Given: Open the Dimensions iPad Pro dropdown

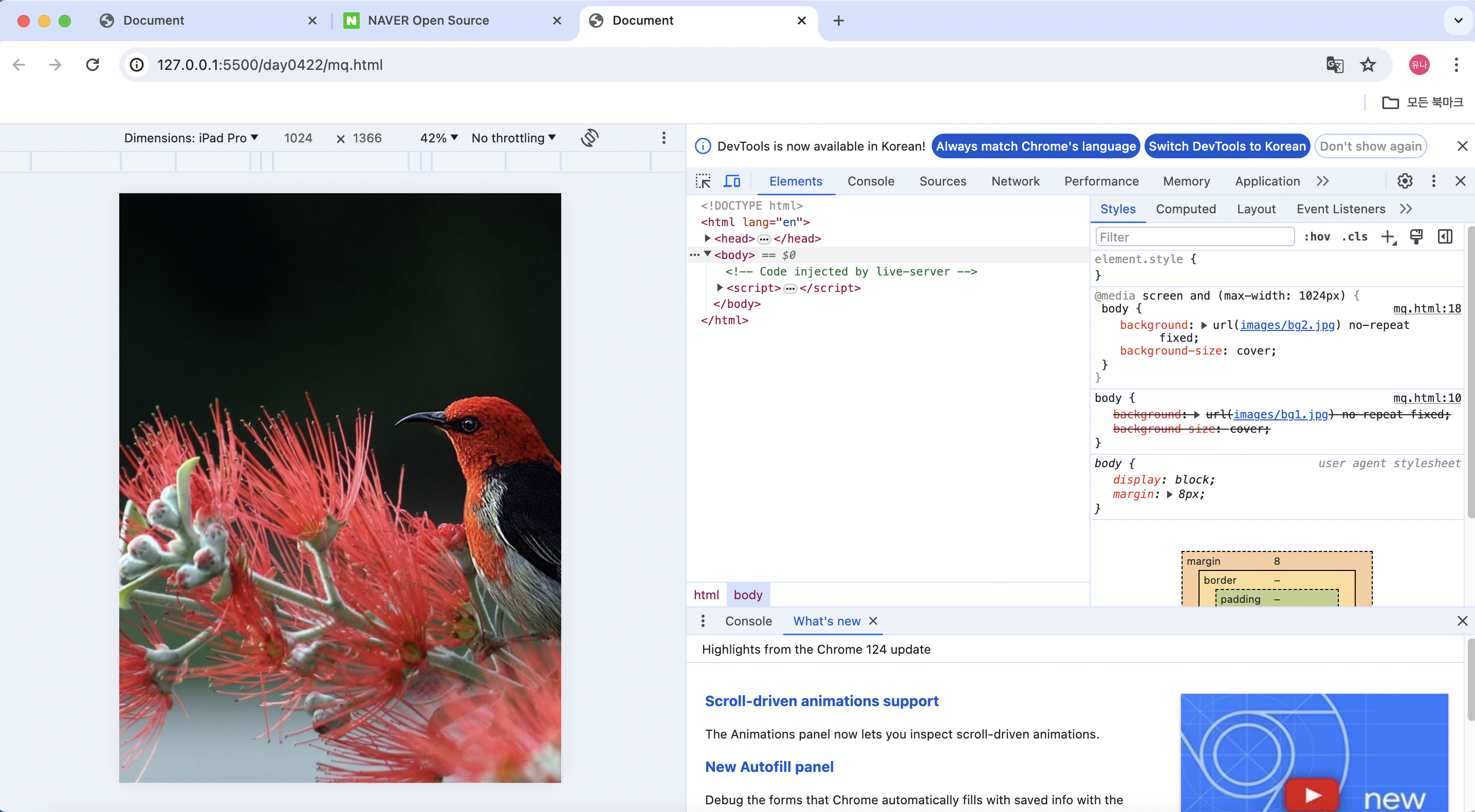Looking at the screenshot, I should [x=191, y=138].
